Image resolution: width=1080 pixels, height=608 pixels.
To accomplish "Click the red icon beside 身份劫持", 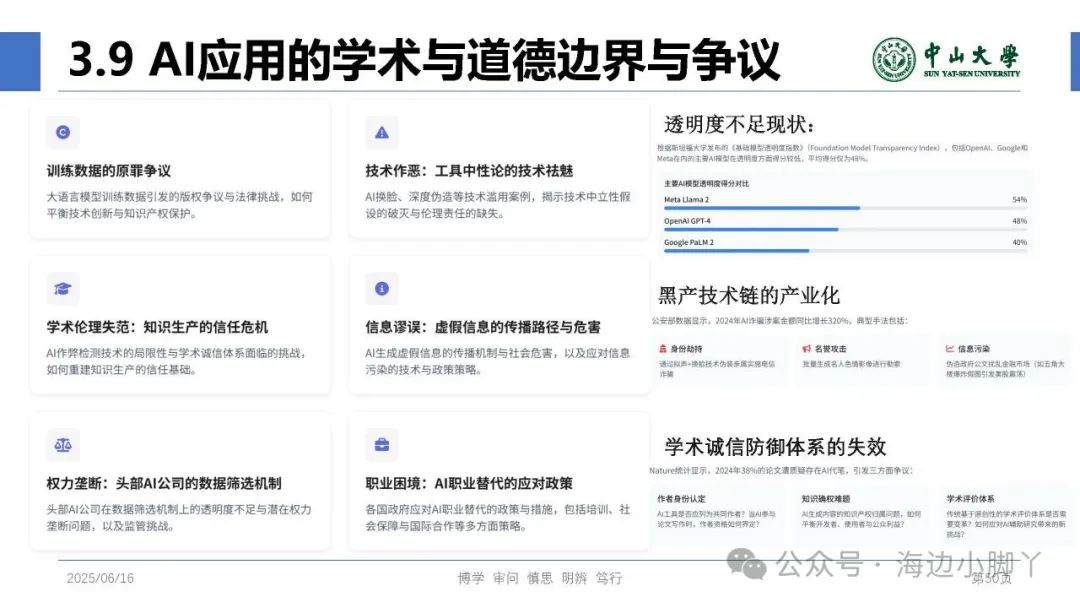I will coord(663,349).
